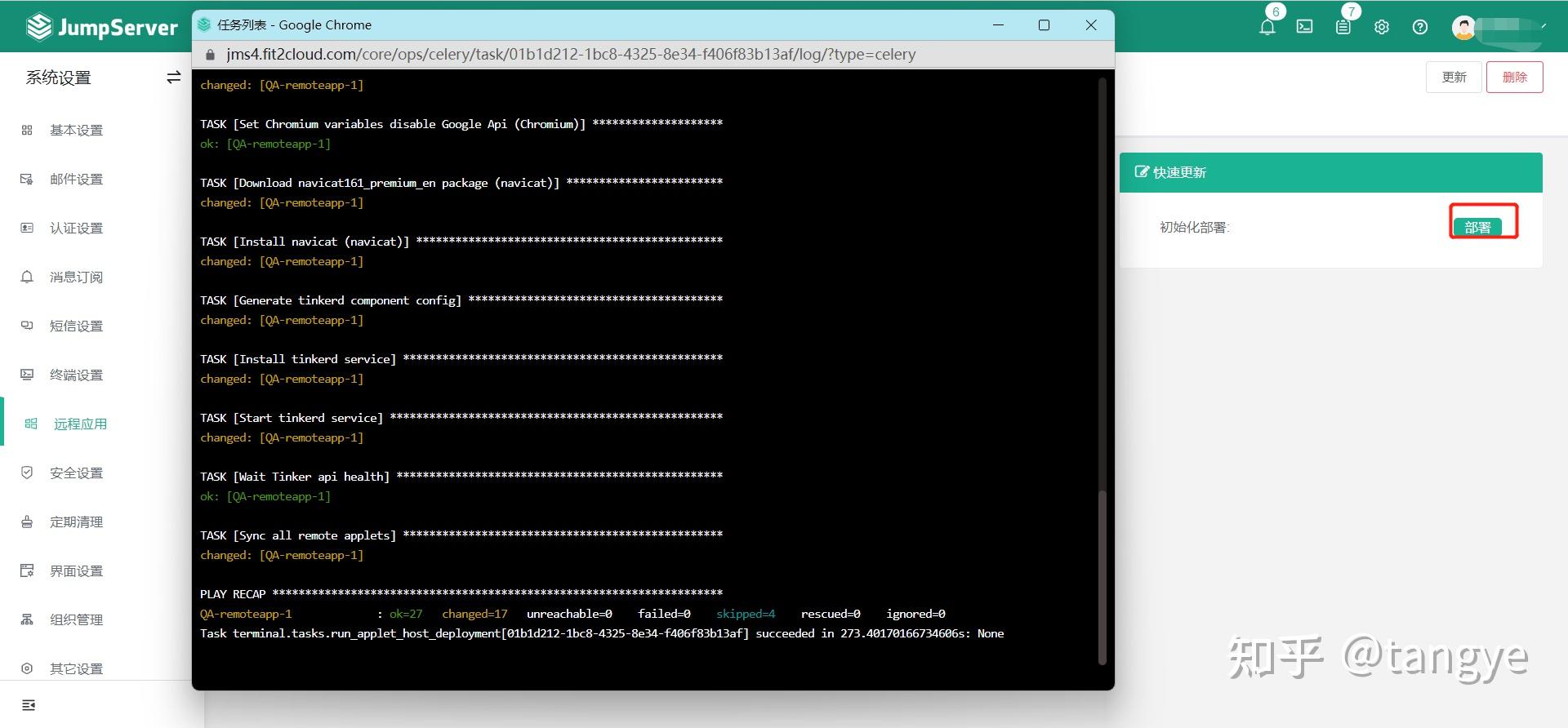Click the 安全设置 shield icon
1568x728 pixels.
point(27,473)
